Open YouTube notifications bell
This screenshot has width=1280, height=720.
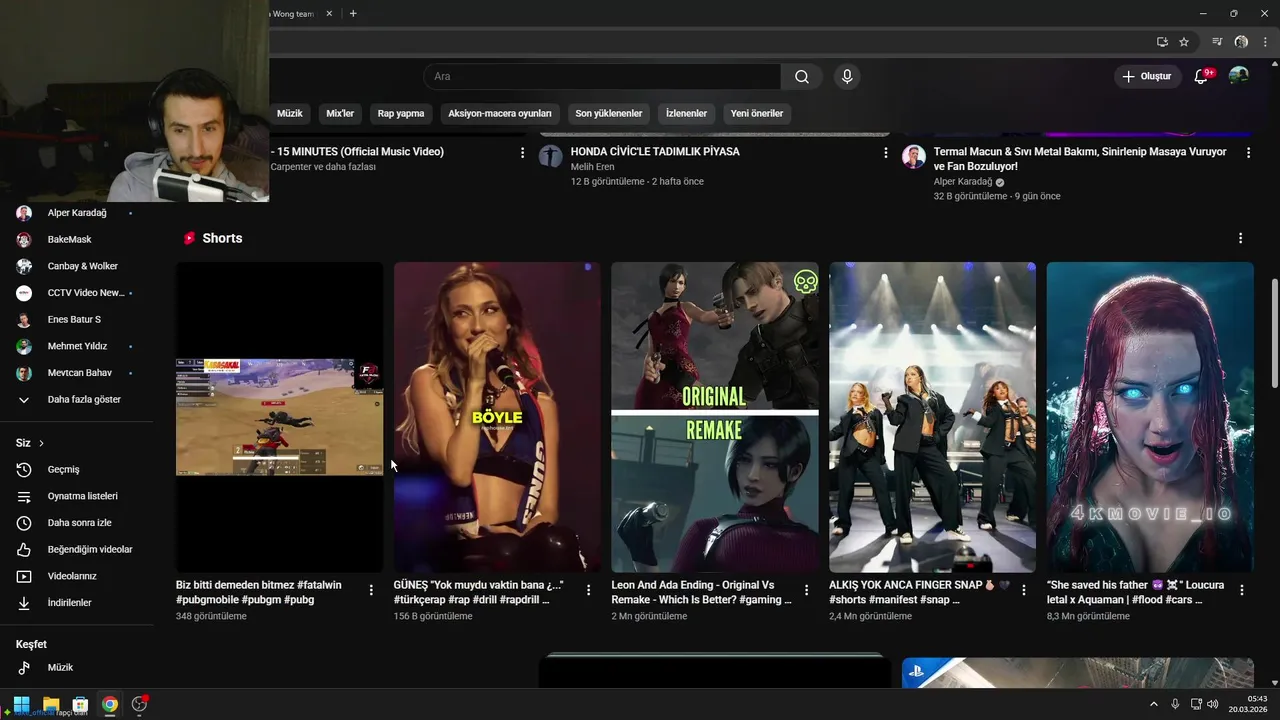1202,77
